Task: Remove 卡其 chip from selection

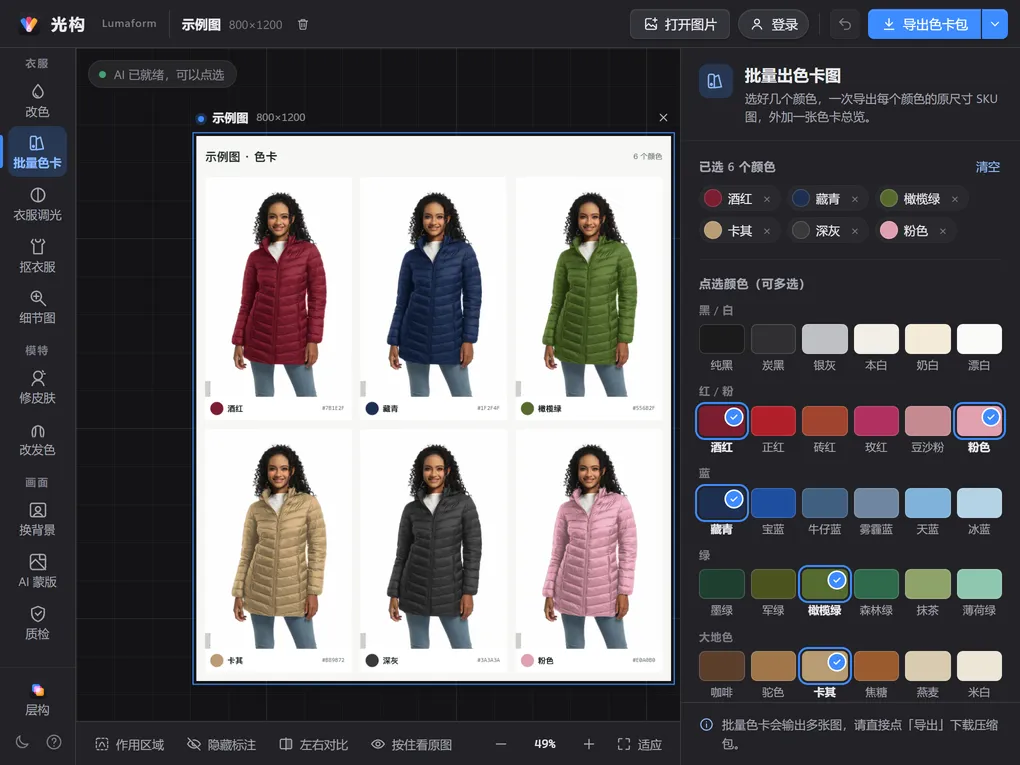Action: [x=767, y=231]
